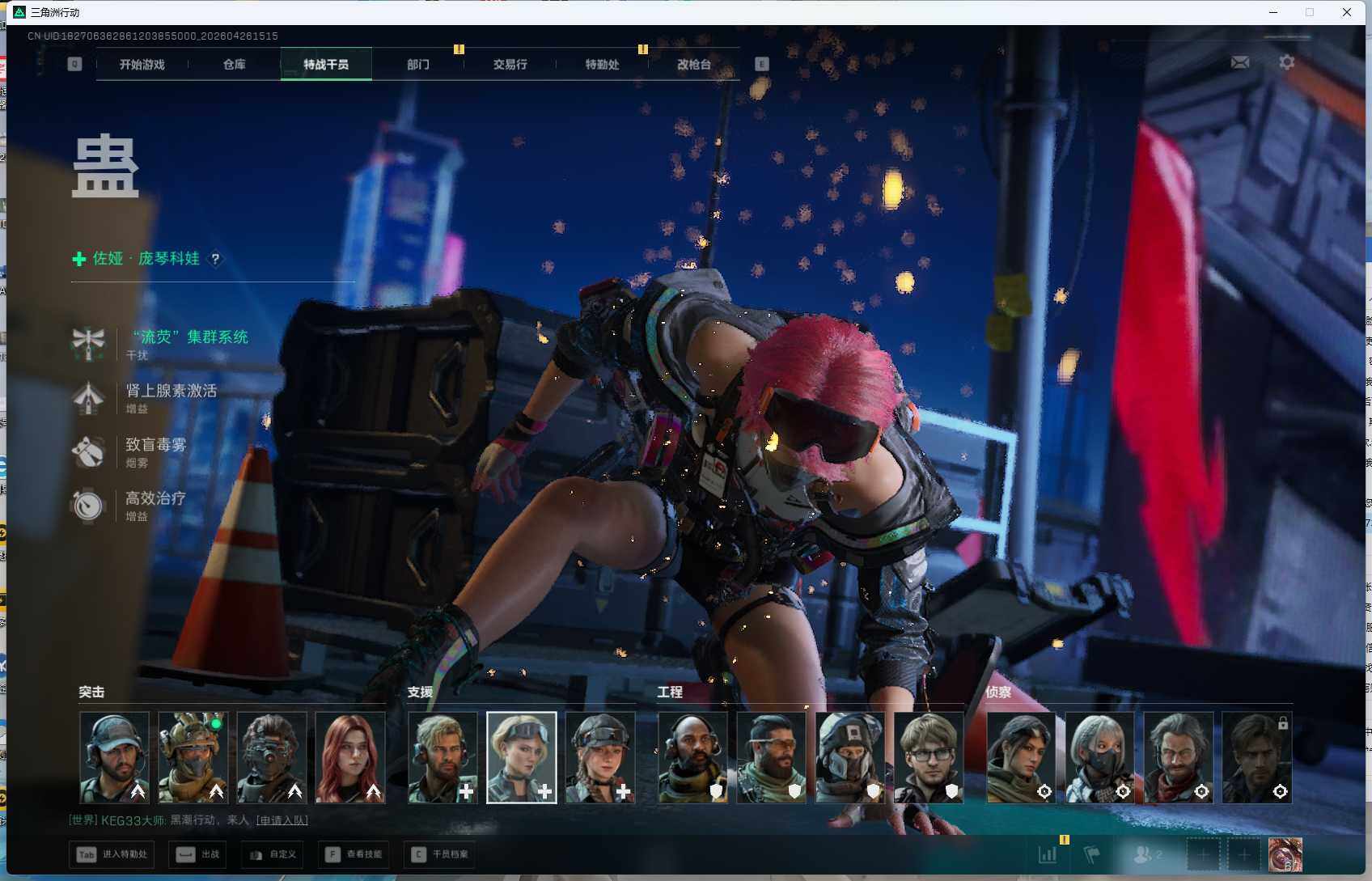1372x881 pixels.
Task: Click the E key next-tab icon
Action: pyautogui.click(x=762, y=64)
